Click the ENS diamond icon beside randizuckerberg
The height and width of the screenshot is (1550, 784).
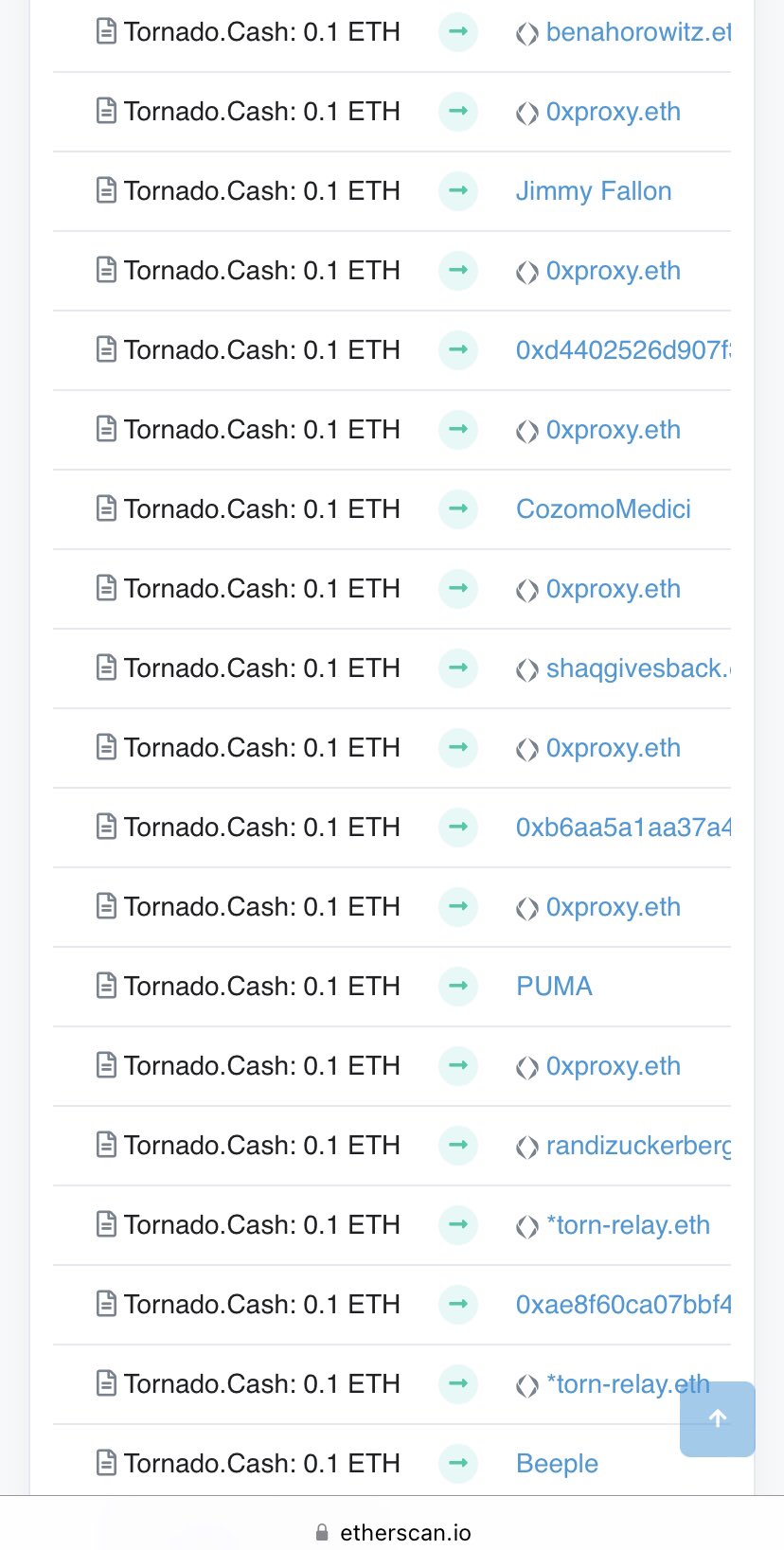tap(526, 1146)
